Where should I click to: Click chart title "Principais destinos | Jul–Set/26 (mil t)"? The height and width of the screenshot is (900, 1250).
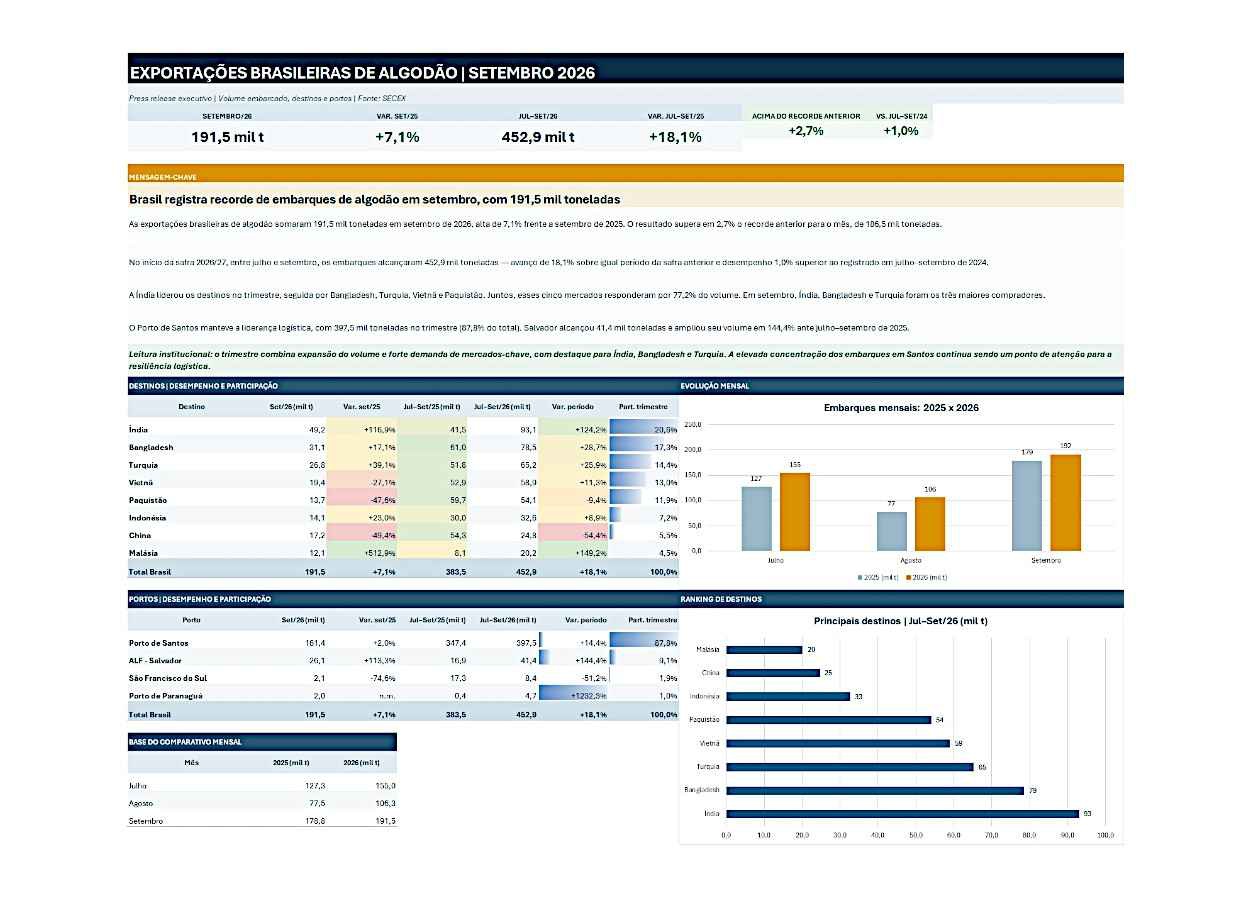point(901,621)
